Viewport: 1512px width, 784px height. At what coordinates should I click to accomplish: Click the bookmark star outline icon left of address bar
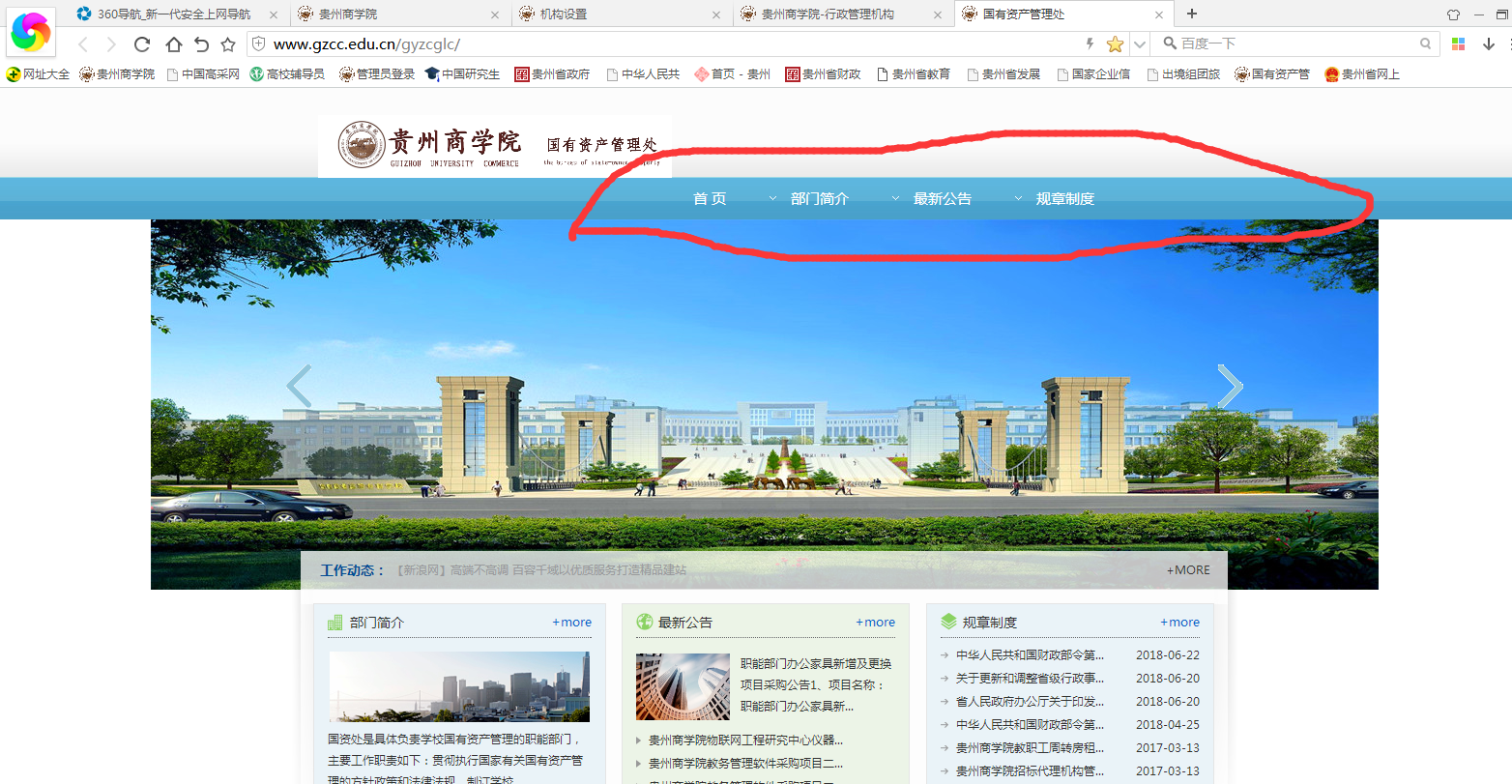point(228,44)
